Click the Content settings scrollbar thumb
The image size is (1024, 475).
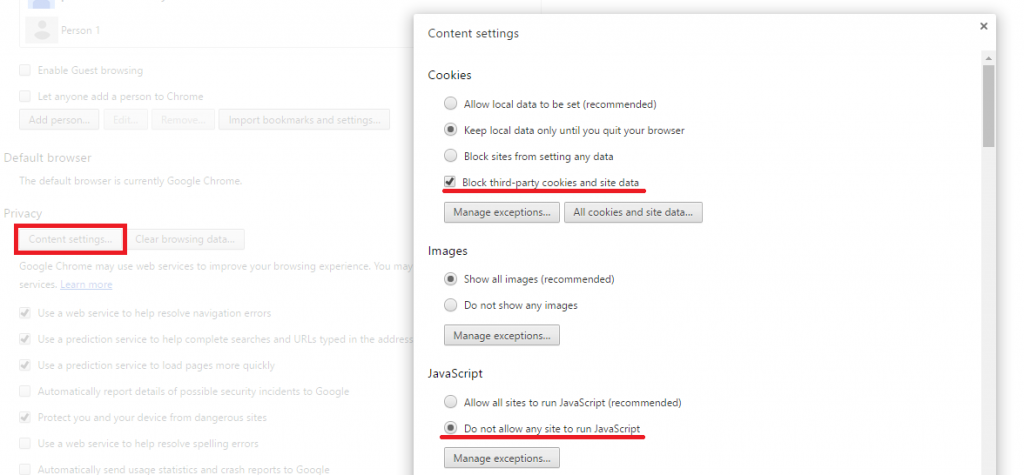click(x=989, y=106)
